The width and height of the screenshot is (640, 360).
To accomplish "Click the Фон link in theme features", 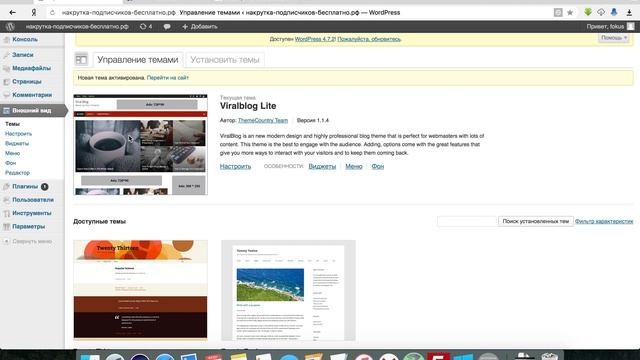I will tap(378, 167).
